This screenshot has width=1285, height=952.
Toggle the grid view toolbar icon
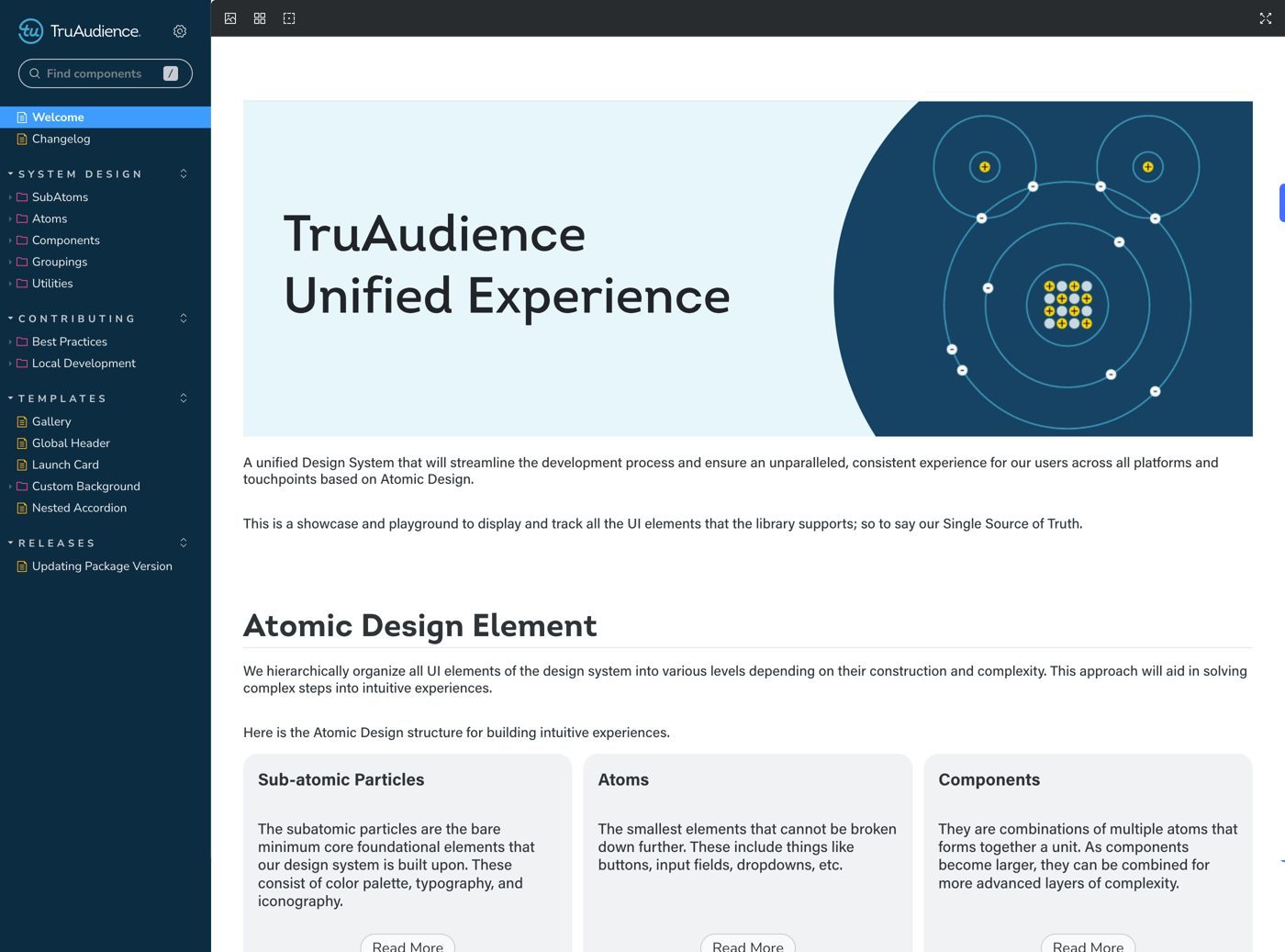coord(260,18)
